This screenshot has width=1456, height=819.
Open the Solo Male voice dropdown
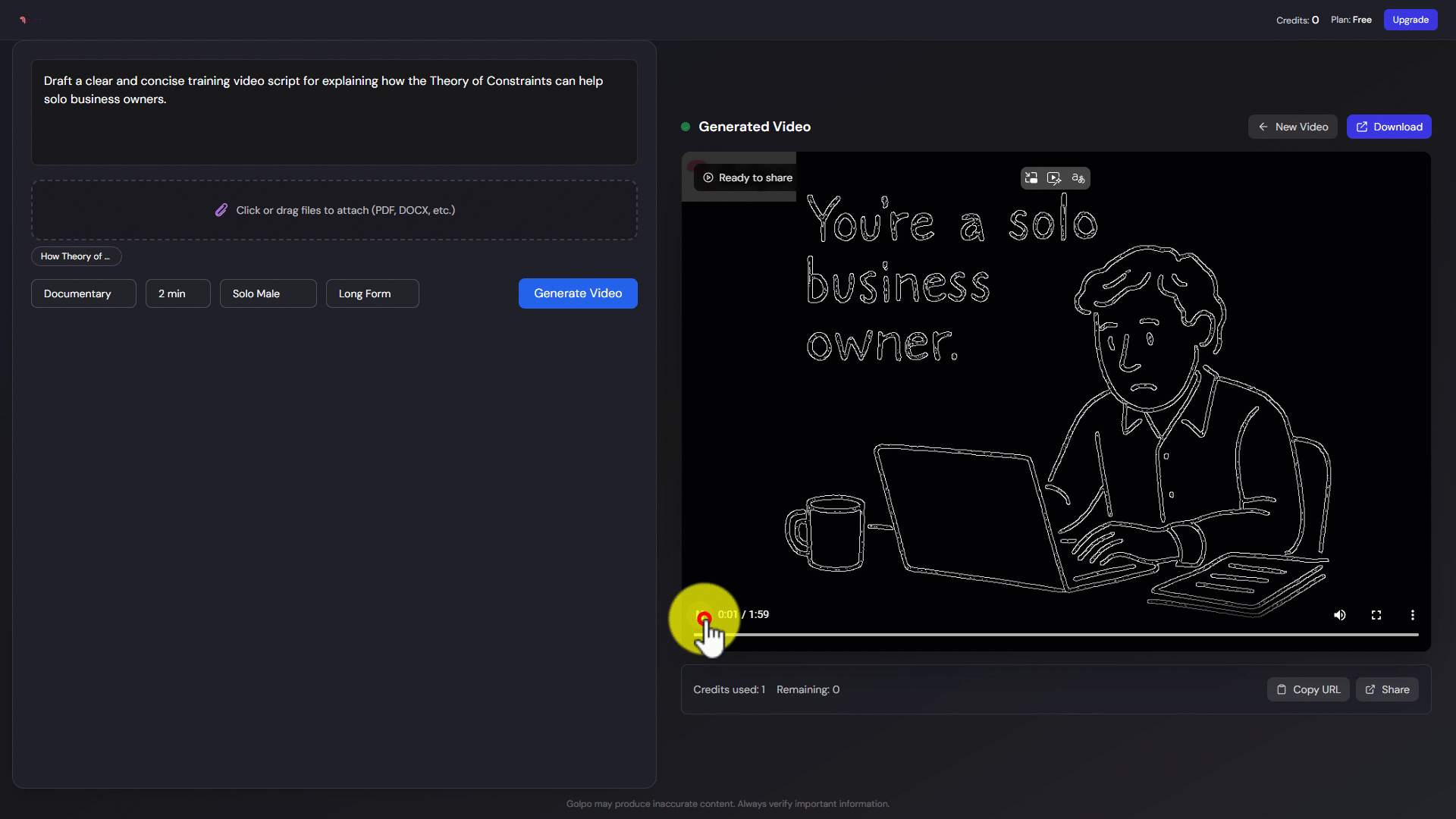tap(268, 293)
